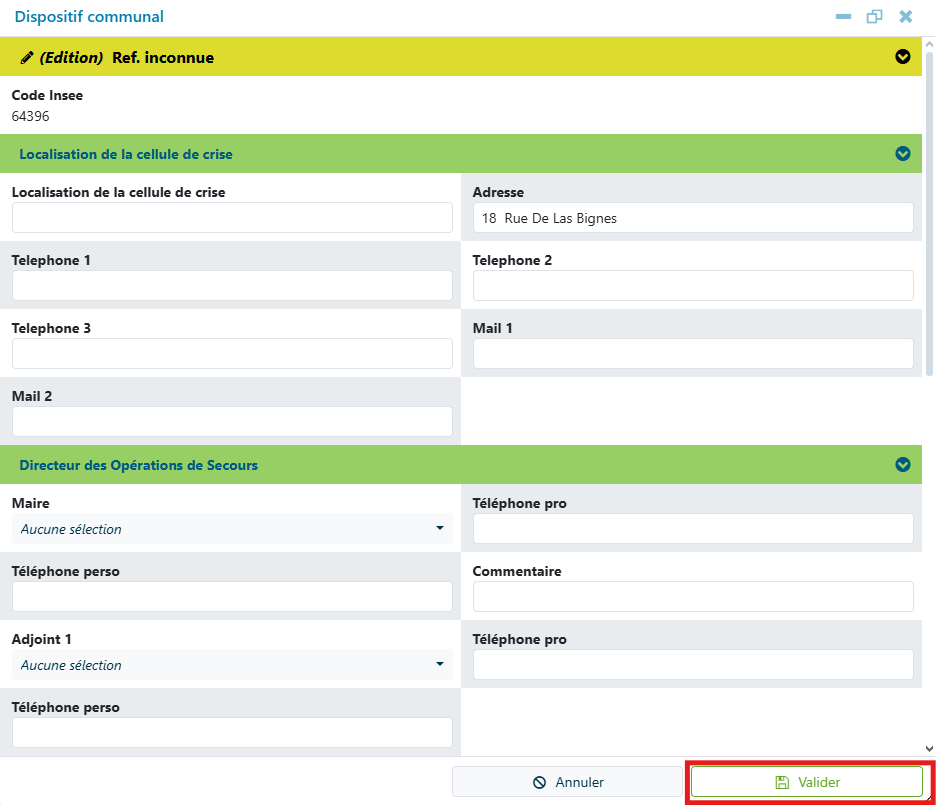Screen dimensions: 936x805
Task: Focus Adjoint 1's Téléphone perso field
Action: [x=232, y=733]
